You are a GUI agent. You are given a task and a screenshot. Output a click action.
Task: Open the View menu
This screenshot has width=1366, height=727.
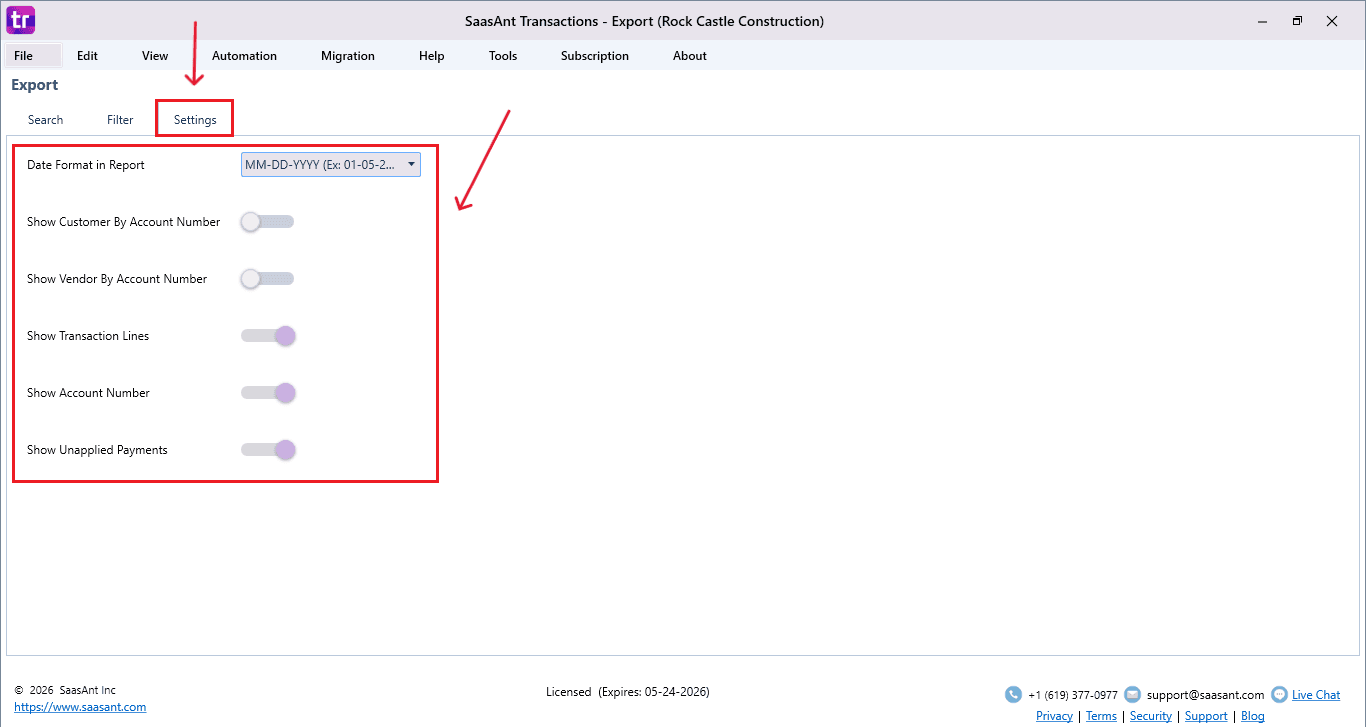[155, 56]
